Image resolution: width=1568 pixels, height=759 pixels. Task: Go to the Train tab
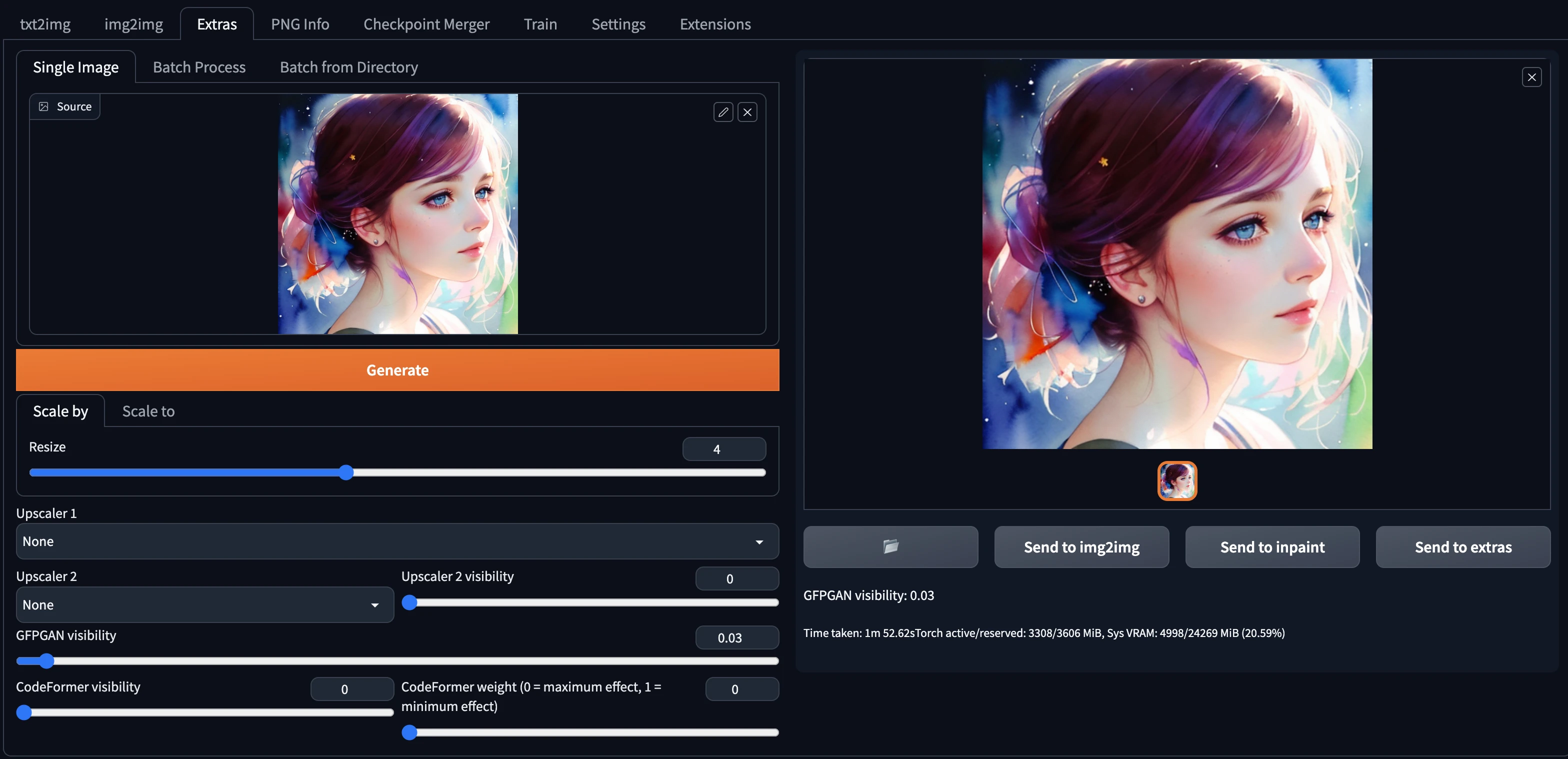pyautogui.click(x=540, y=24)
